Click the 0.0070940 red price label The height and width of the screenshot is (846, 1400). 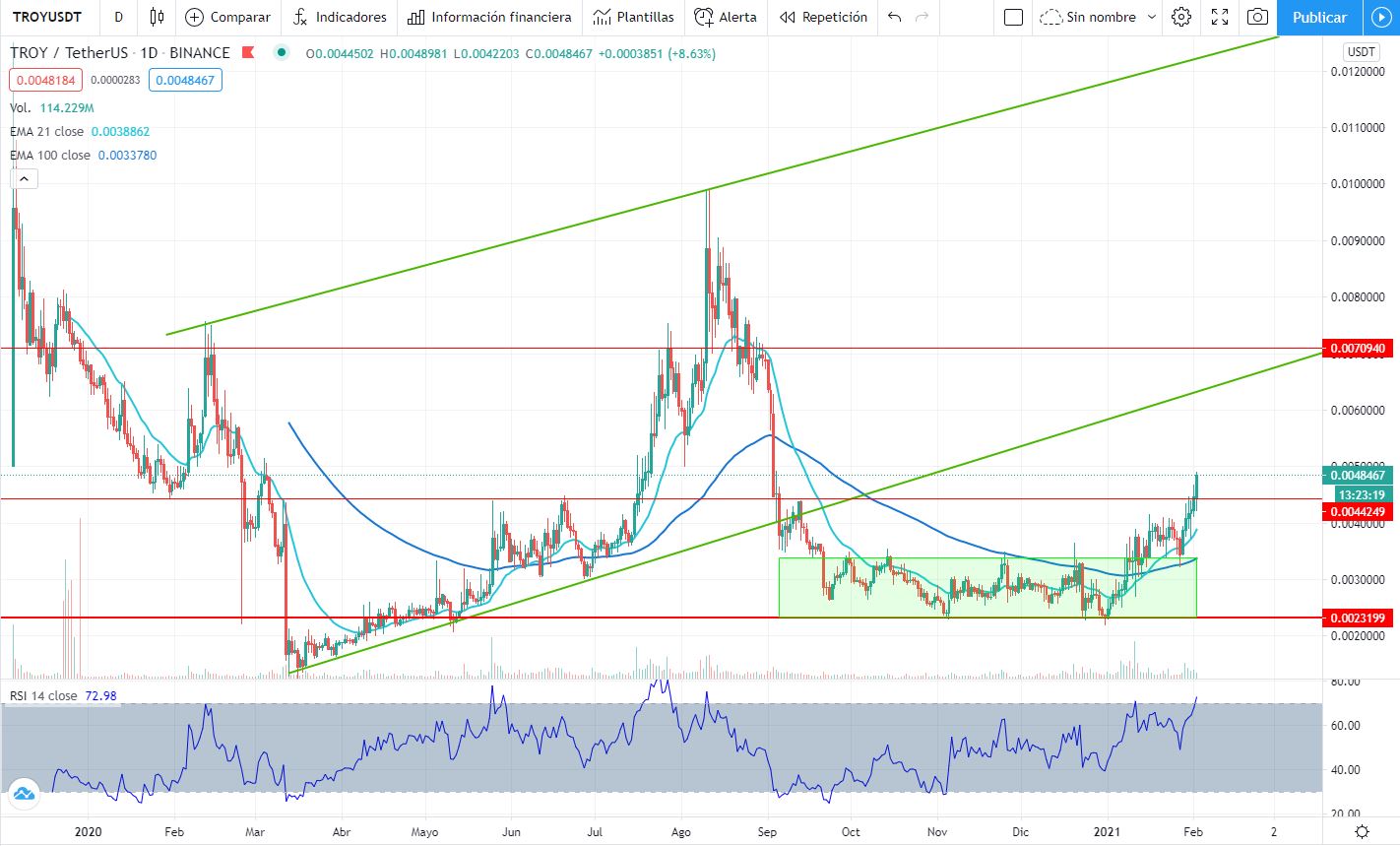pyautogui.click(x=1357, y=349)
